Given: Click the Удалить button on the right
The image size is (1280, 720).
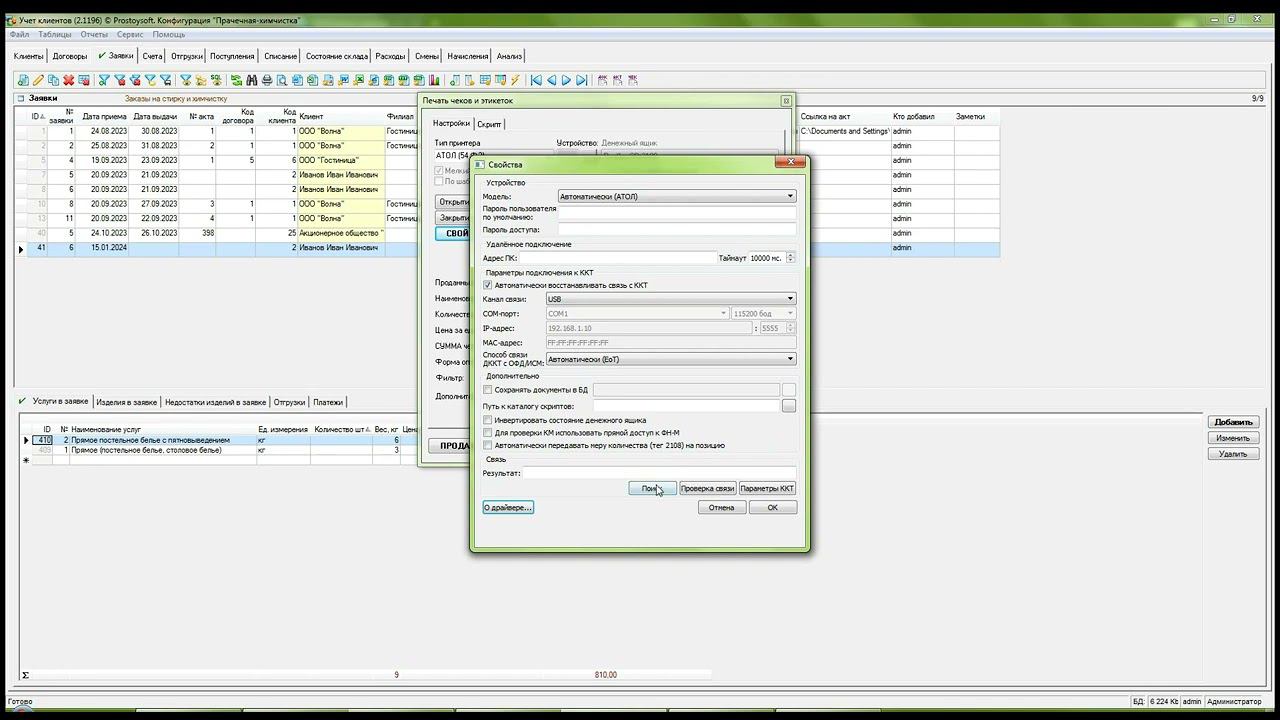Looking at the screenshot, I should click(x=1233, y=454).
